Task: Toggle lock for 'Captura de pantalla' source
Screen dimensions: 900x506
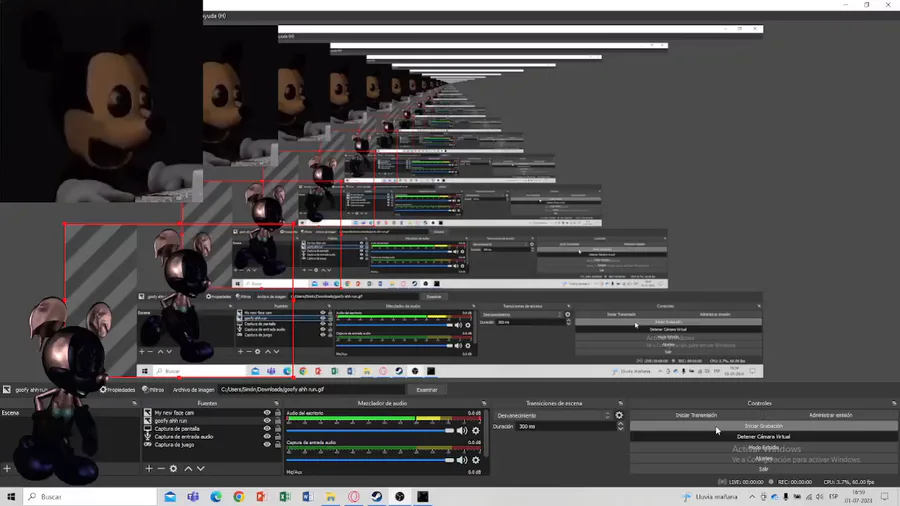Action: [x=278, y=429]
